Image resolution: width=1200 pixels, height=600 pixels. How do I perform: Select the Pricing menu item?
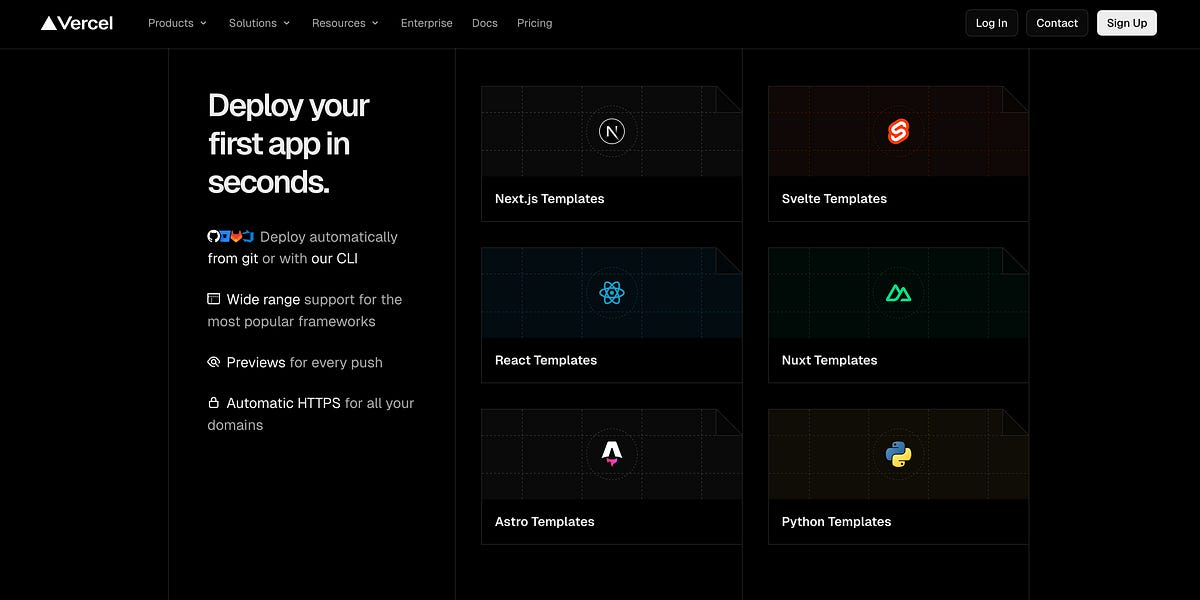coord(534,22)
